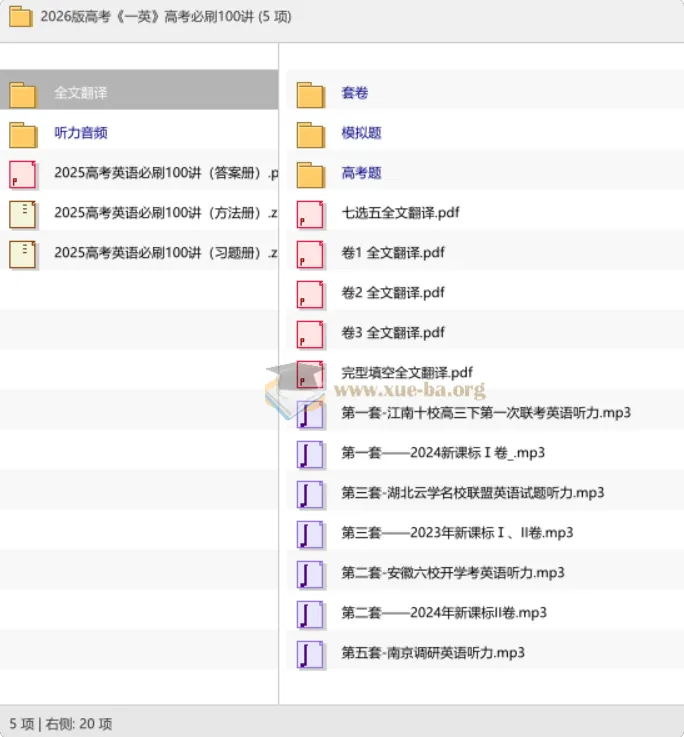Click the status bar text 5 项 | 右侧: 20 项
Viewport: 684px width, 737px height.
click(x=61, y=723)
